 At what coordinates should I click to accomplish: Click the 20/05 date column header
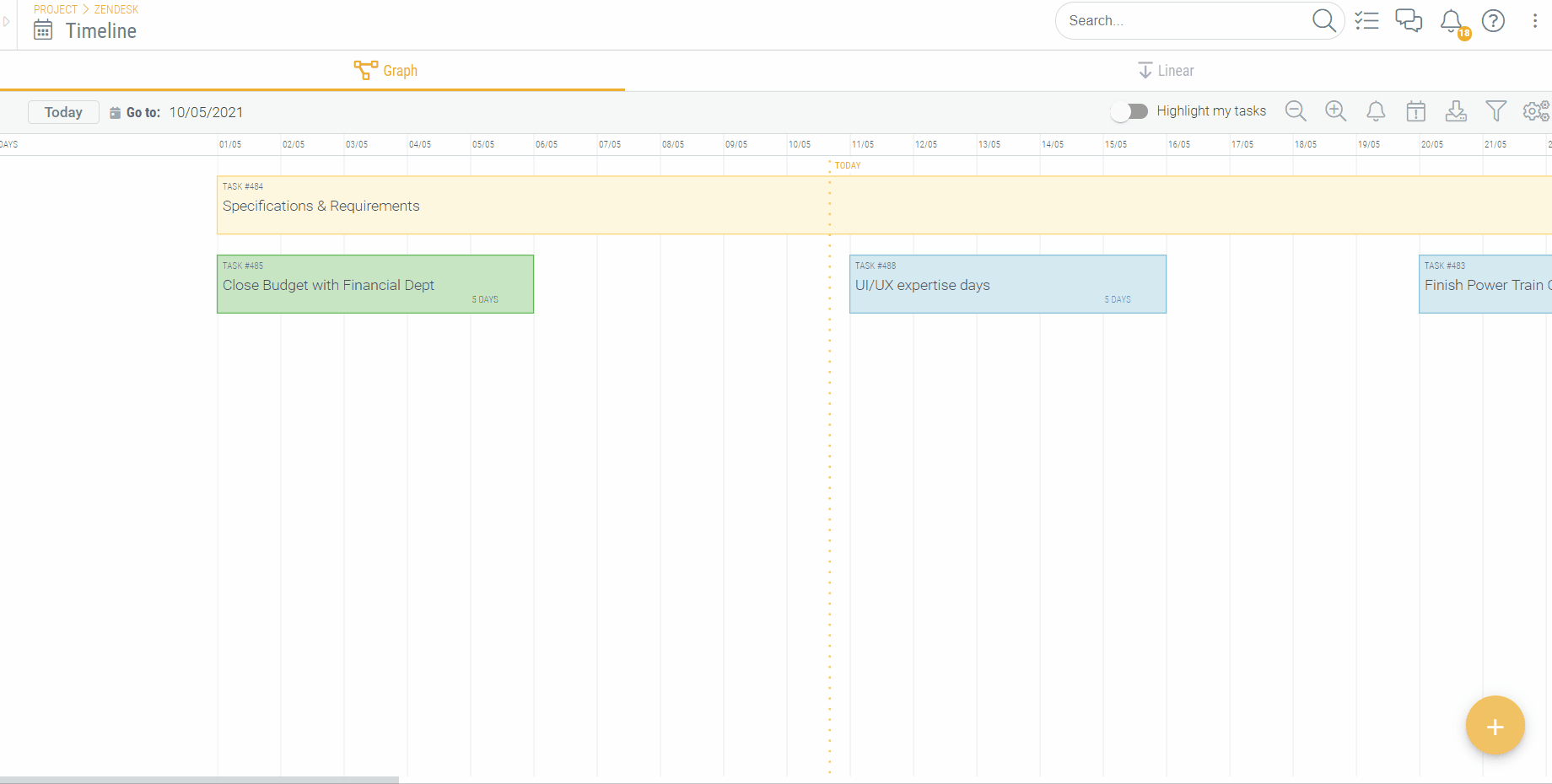1432,144
